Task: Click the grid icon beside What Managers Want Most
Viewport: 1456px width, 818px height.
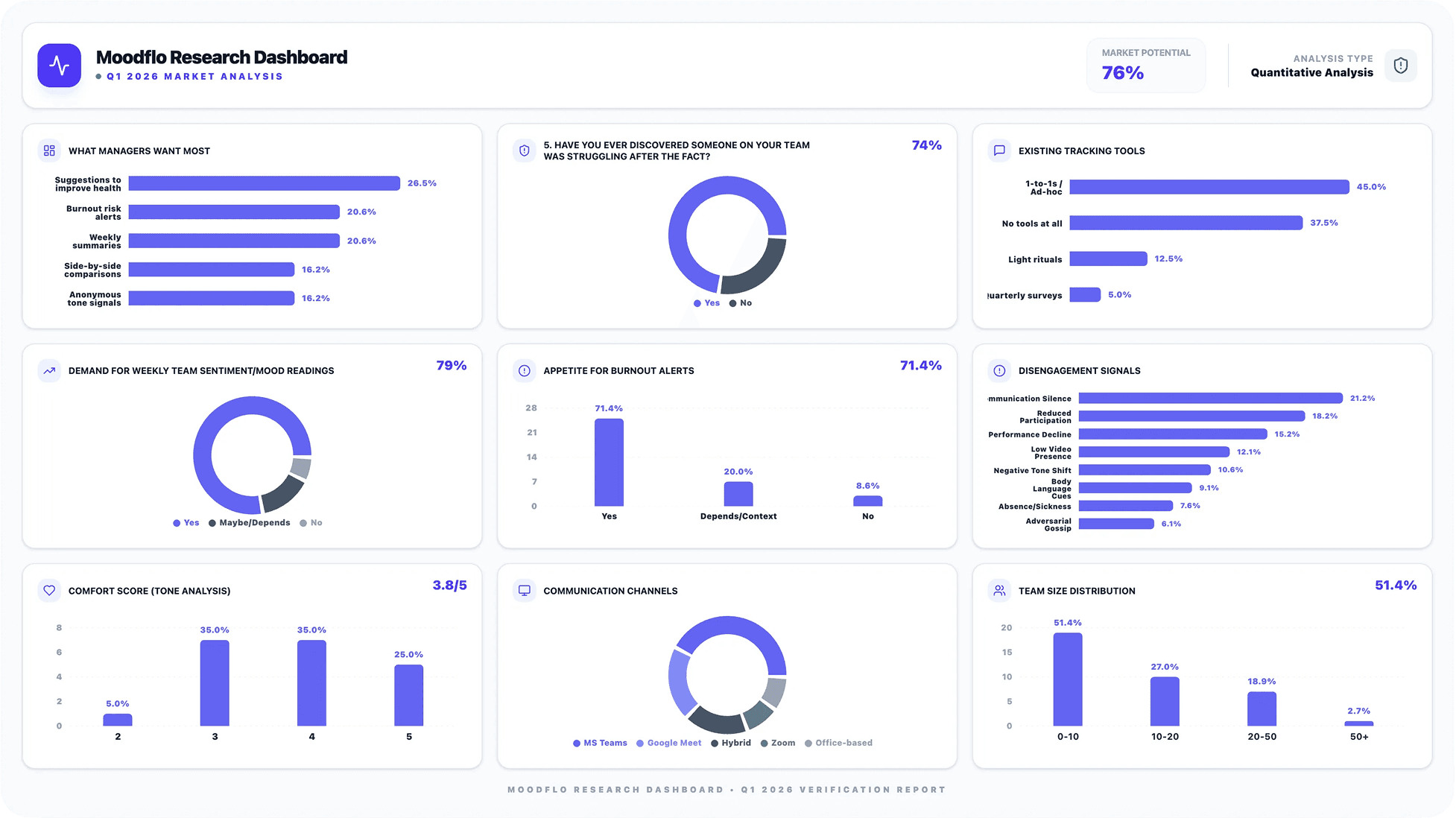Action: (x=49, y=150)
